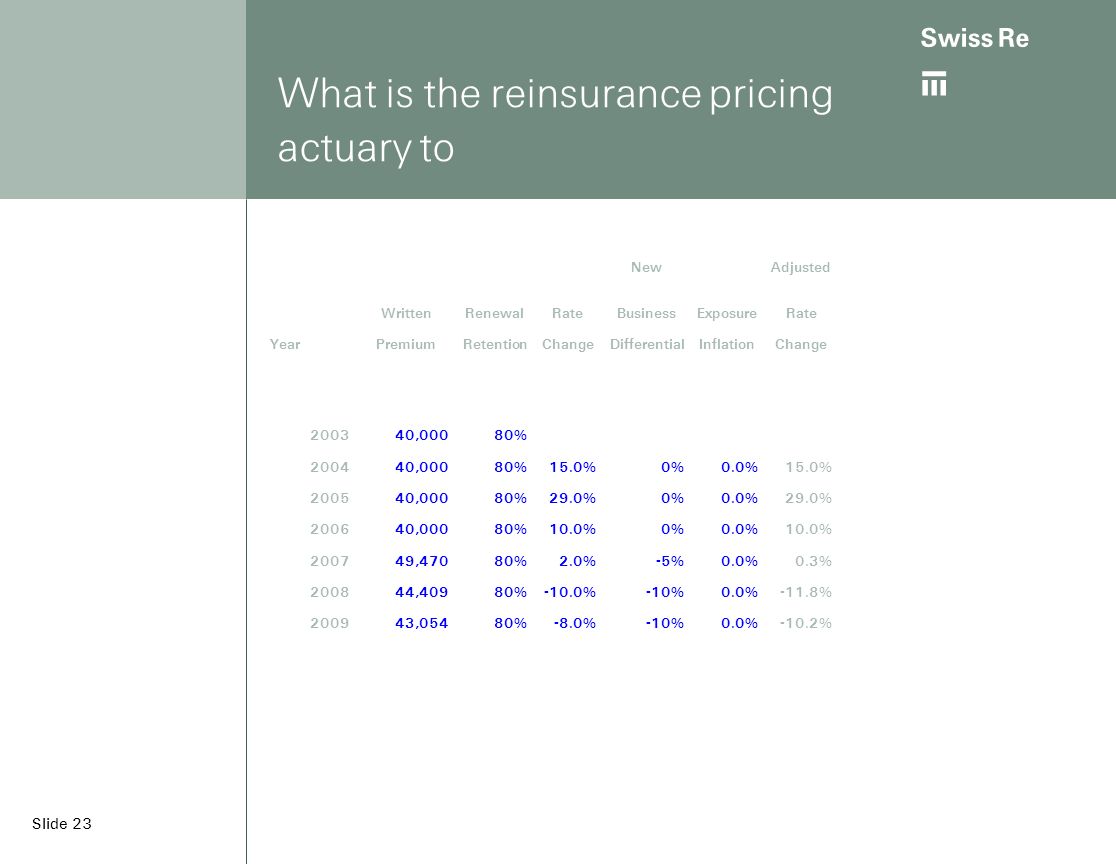Viewport: 1116px width, 864px height.
Task: Select the 43,054 premium value for 2009
Action: click(x=421, y=623)
